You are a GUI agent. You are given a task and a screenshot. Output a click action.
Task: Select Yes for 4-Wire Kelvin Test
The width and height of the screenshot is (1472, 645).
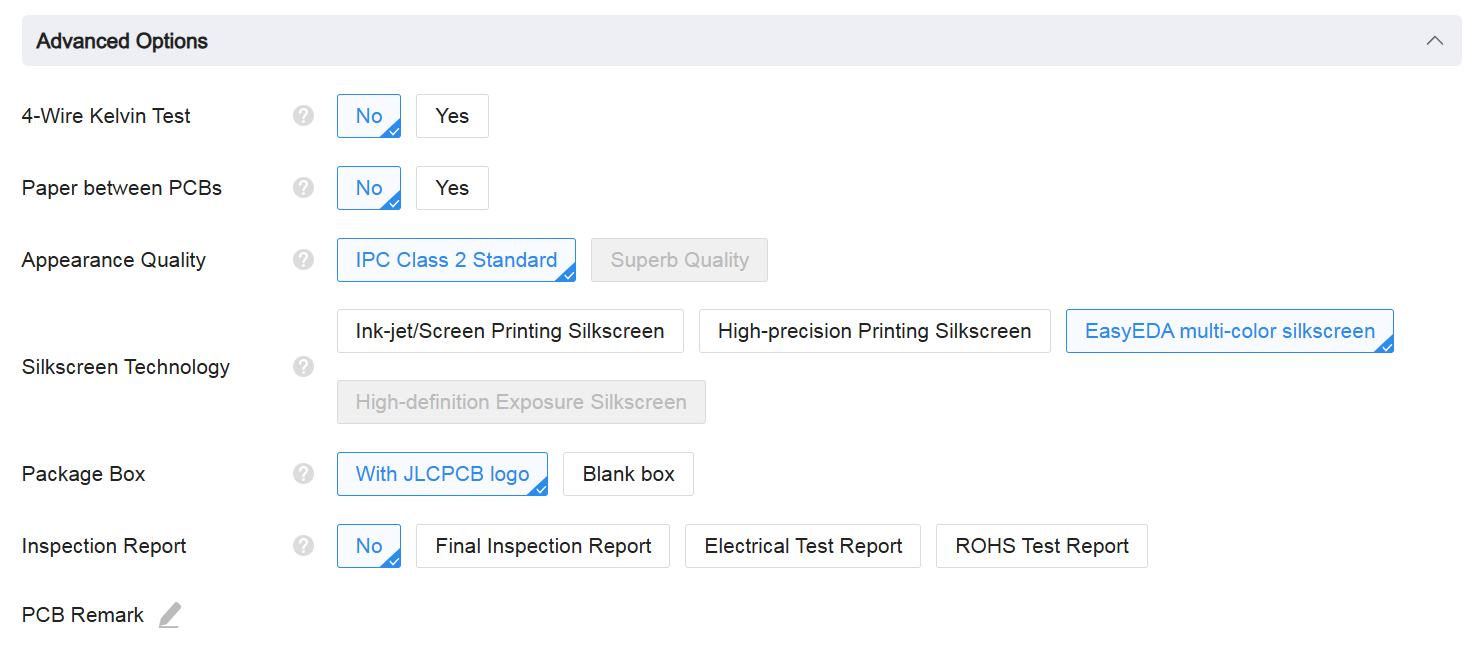pos(452,116)
